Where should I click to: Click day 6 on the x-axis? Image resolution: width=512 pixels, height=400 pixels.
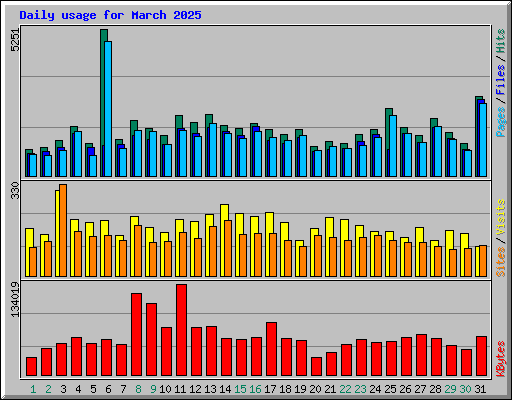(108, 389)
